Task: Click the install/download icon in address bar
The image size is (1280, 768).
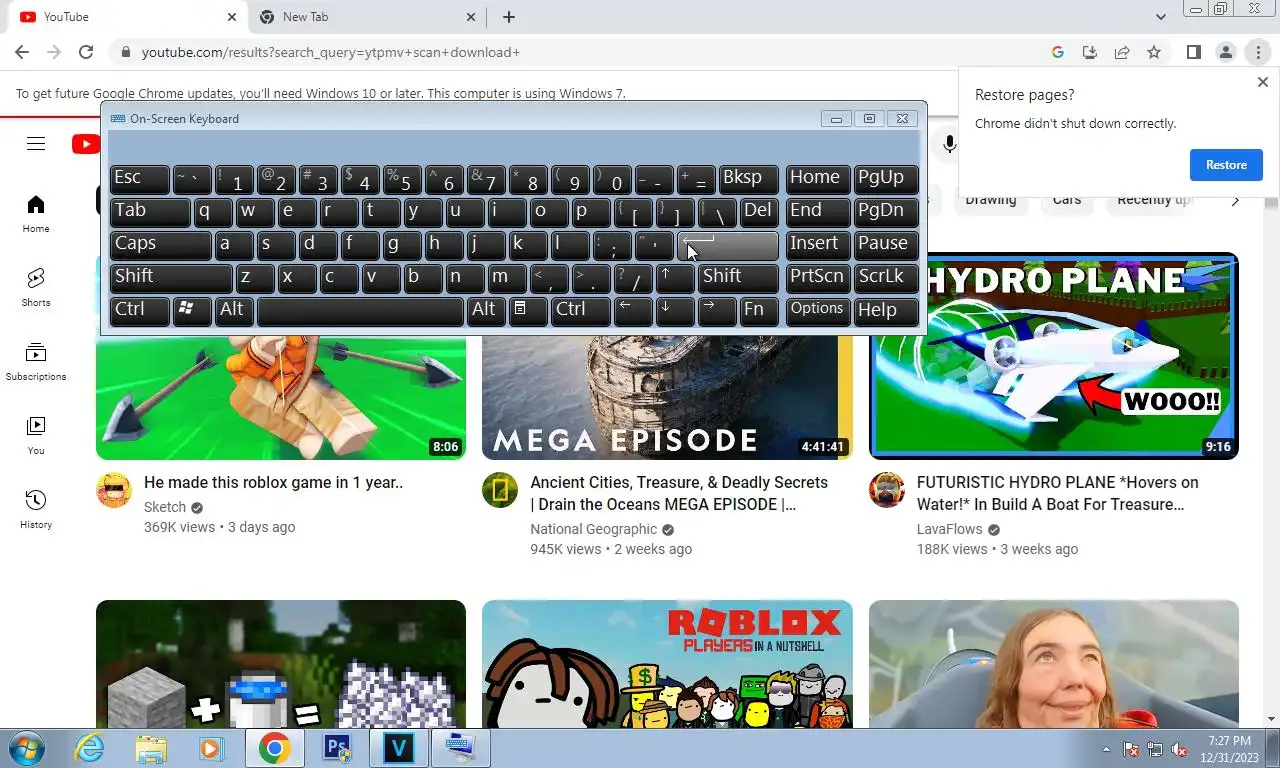Action: point(1090,52)
